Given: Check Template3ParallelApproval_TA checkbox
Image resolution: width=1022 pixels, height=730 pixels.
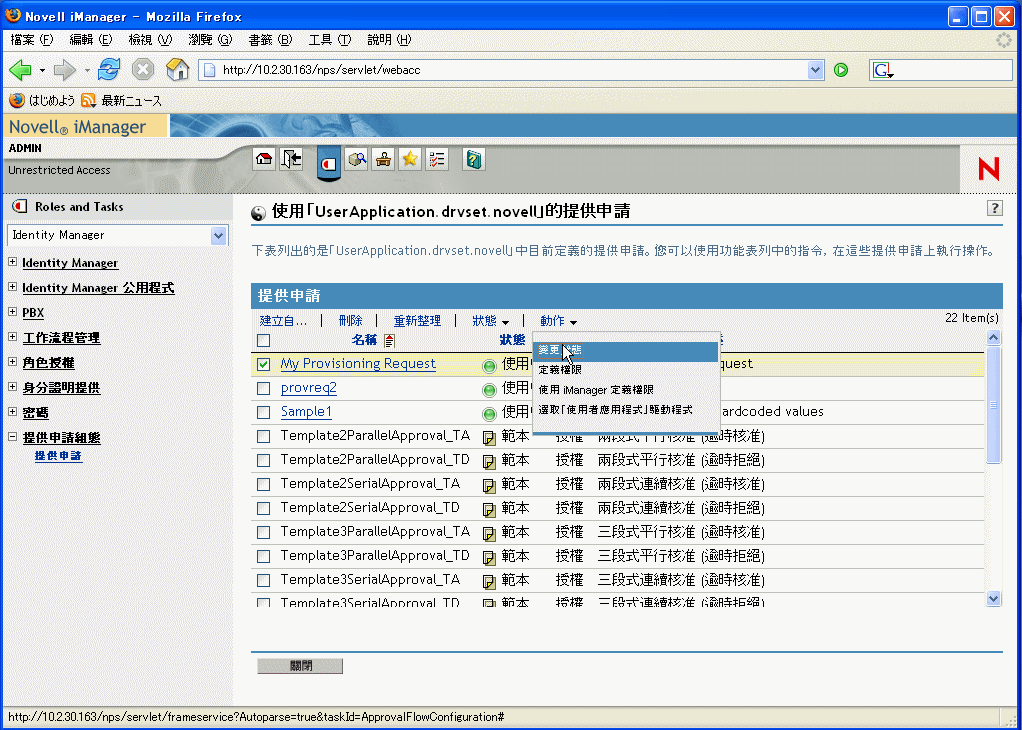Looking at the screenshot, I should 263,533.
